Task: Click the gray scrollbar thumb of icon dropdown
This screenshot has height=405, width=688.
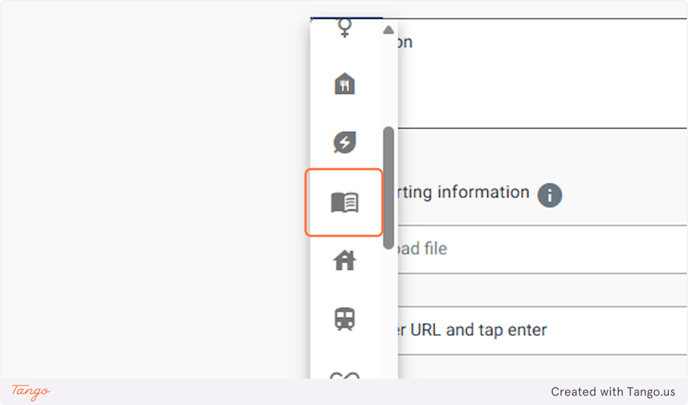Action: 388,188
